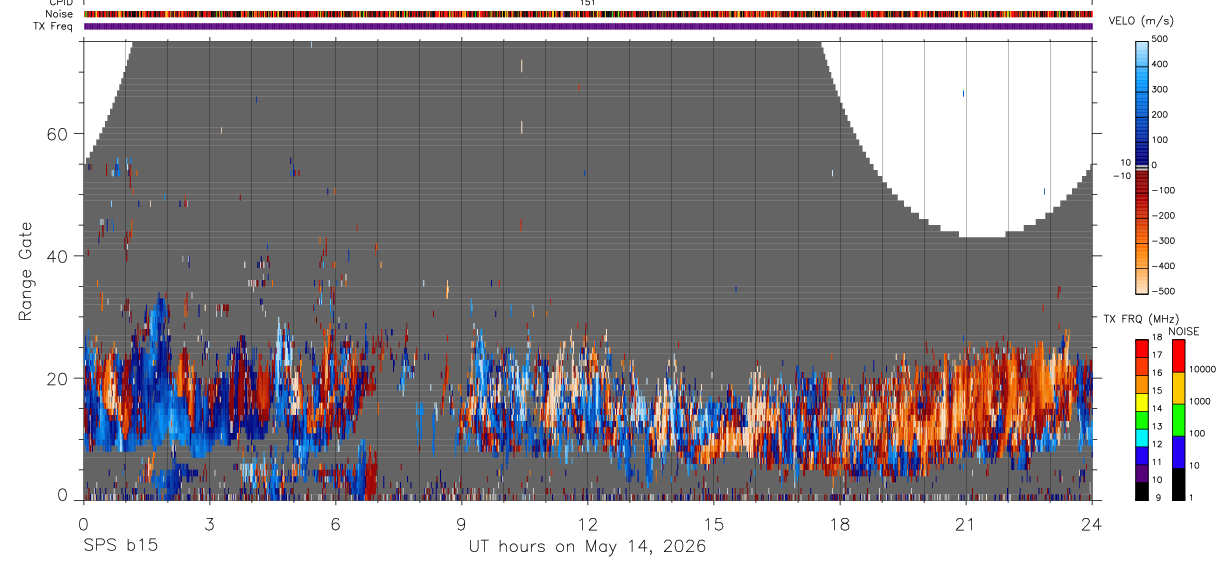Click the 10000 label on the noise legend

tap(1201, 369)
